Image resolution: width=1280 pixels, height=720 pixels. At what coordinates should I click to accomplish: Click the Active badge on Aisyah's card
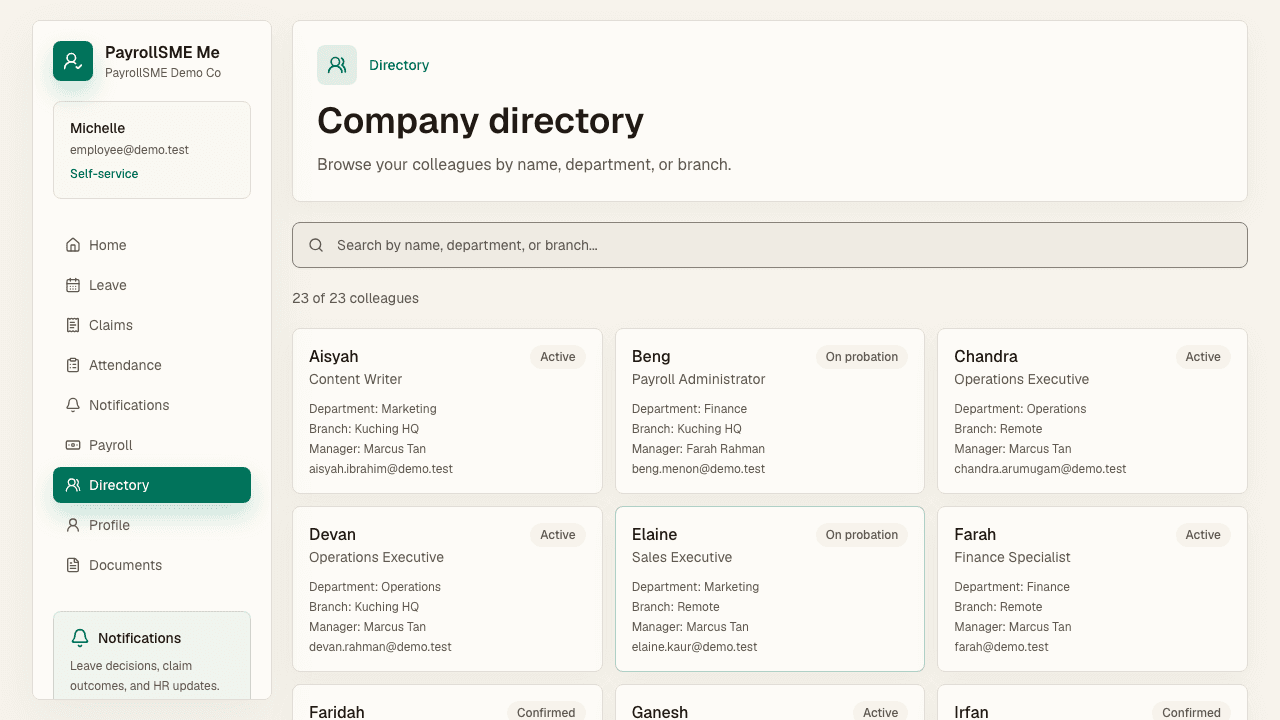[x=558, y=357]
